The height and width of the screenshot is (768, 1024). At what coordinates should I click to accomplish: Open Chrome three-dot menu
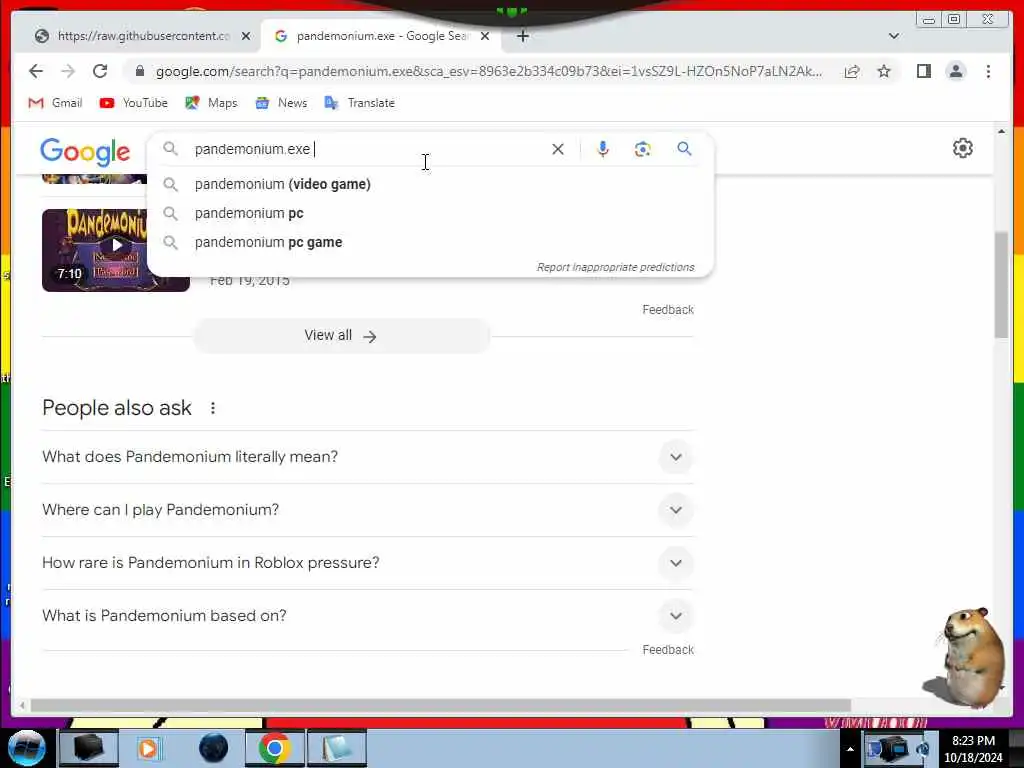coord(988,71)
